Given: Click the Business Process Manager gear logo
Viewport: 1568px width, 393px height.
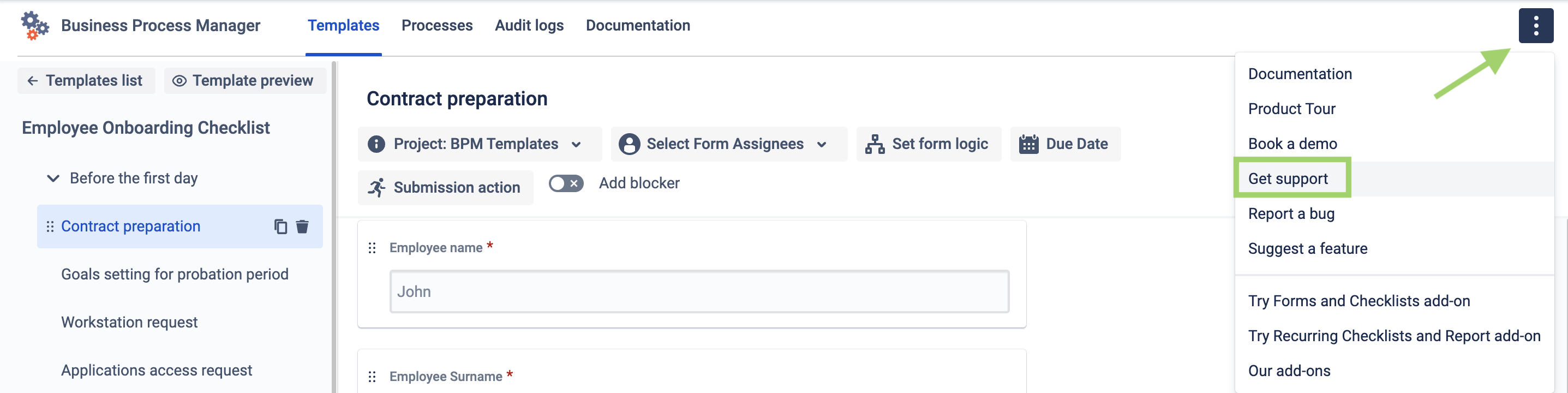Looking at the screenshot, I should pyautogui.click(x=34, y=26).
